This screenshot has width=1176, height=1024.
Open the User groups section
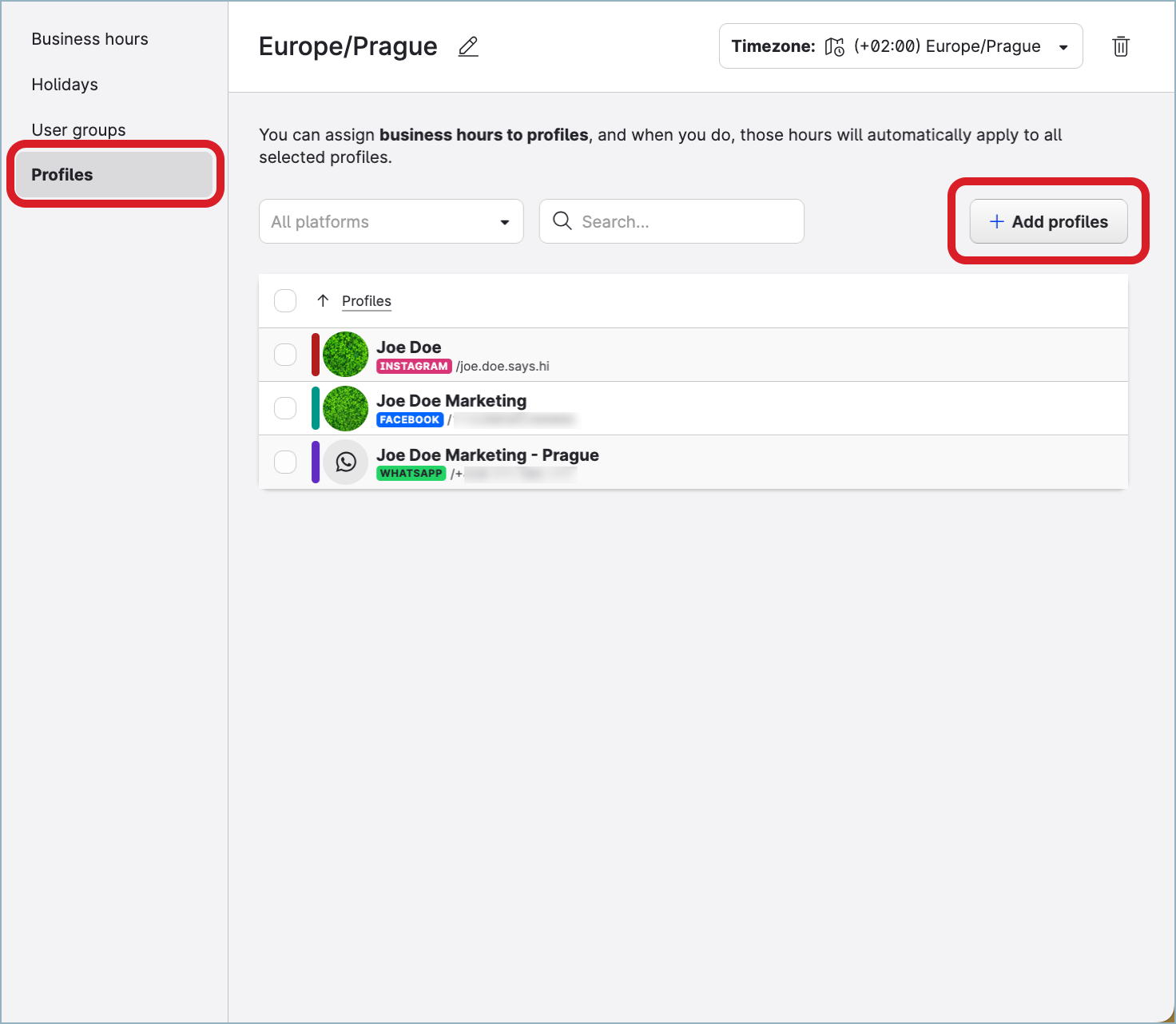click(78, 129)
